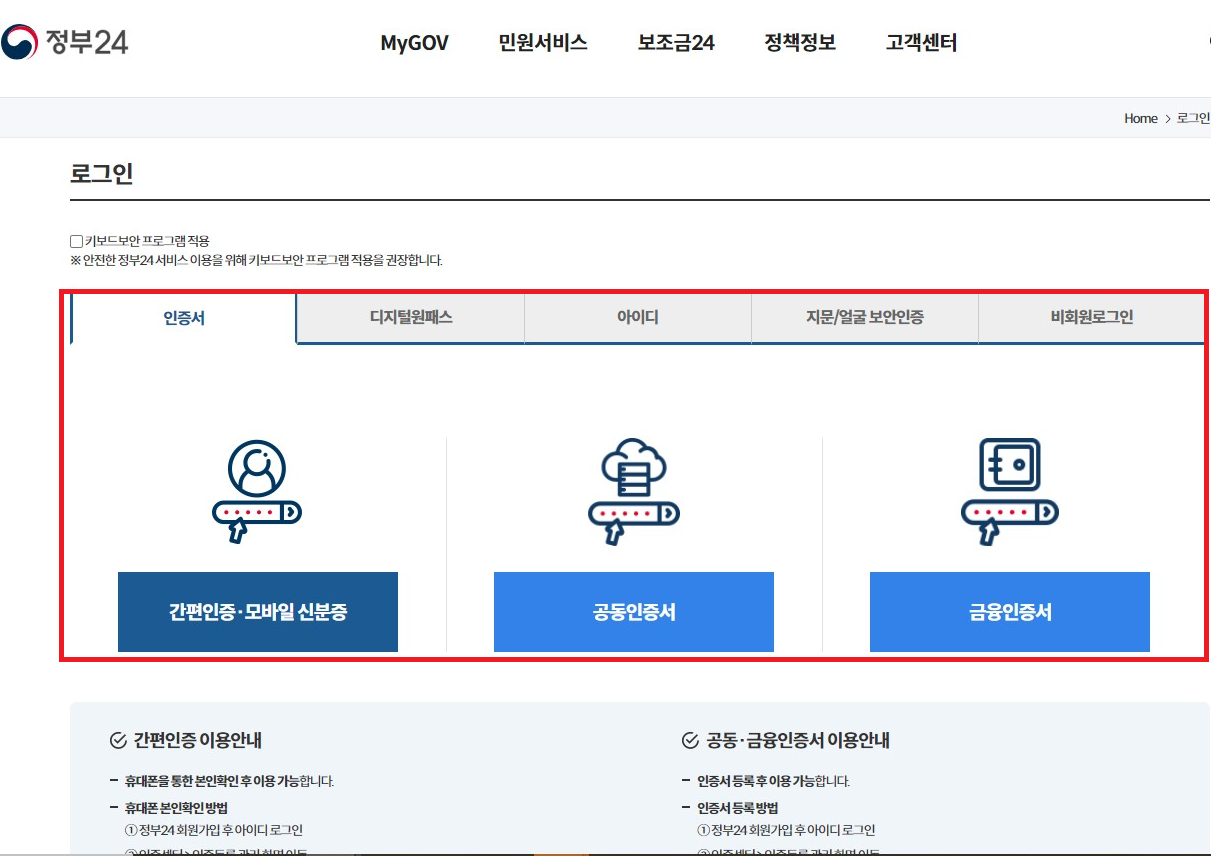
Task: Open the MyGOV menu
Action: (x=414, y=43)
